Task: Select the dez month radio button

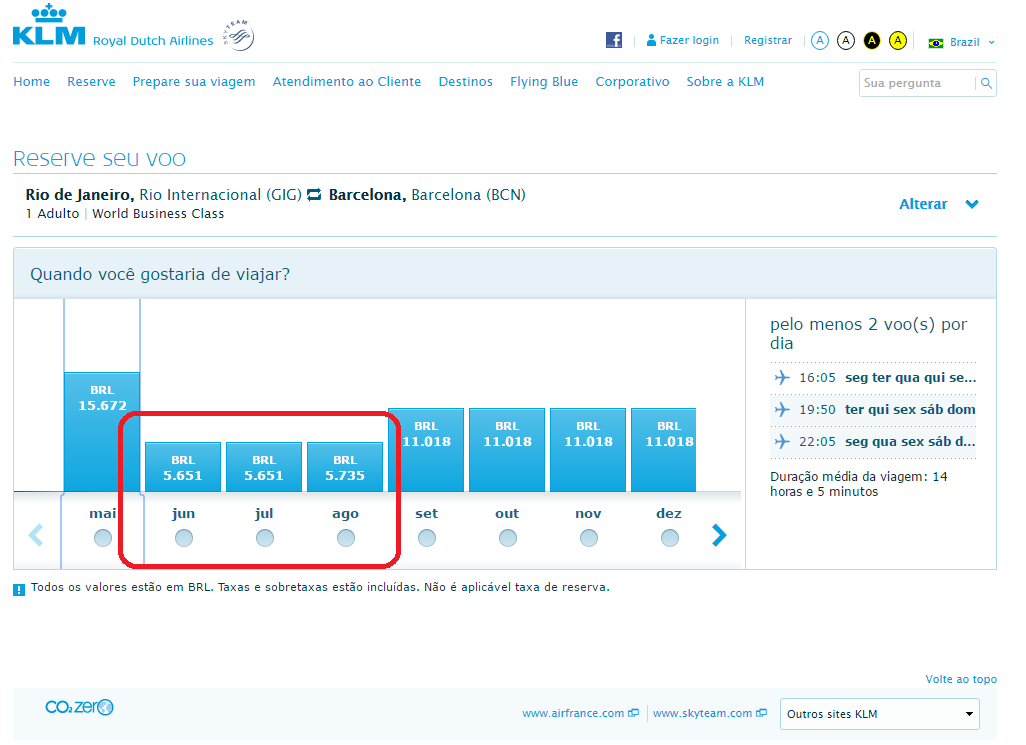Action: tap(669, 538)
